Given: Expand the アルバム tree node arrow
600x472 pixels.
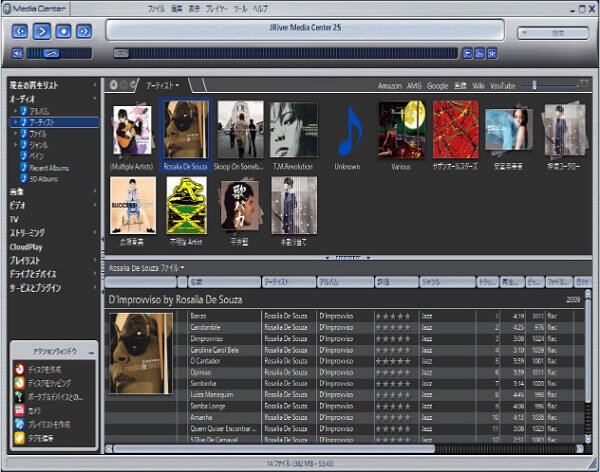Looking at the screenshot, I should point(16,111).
